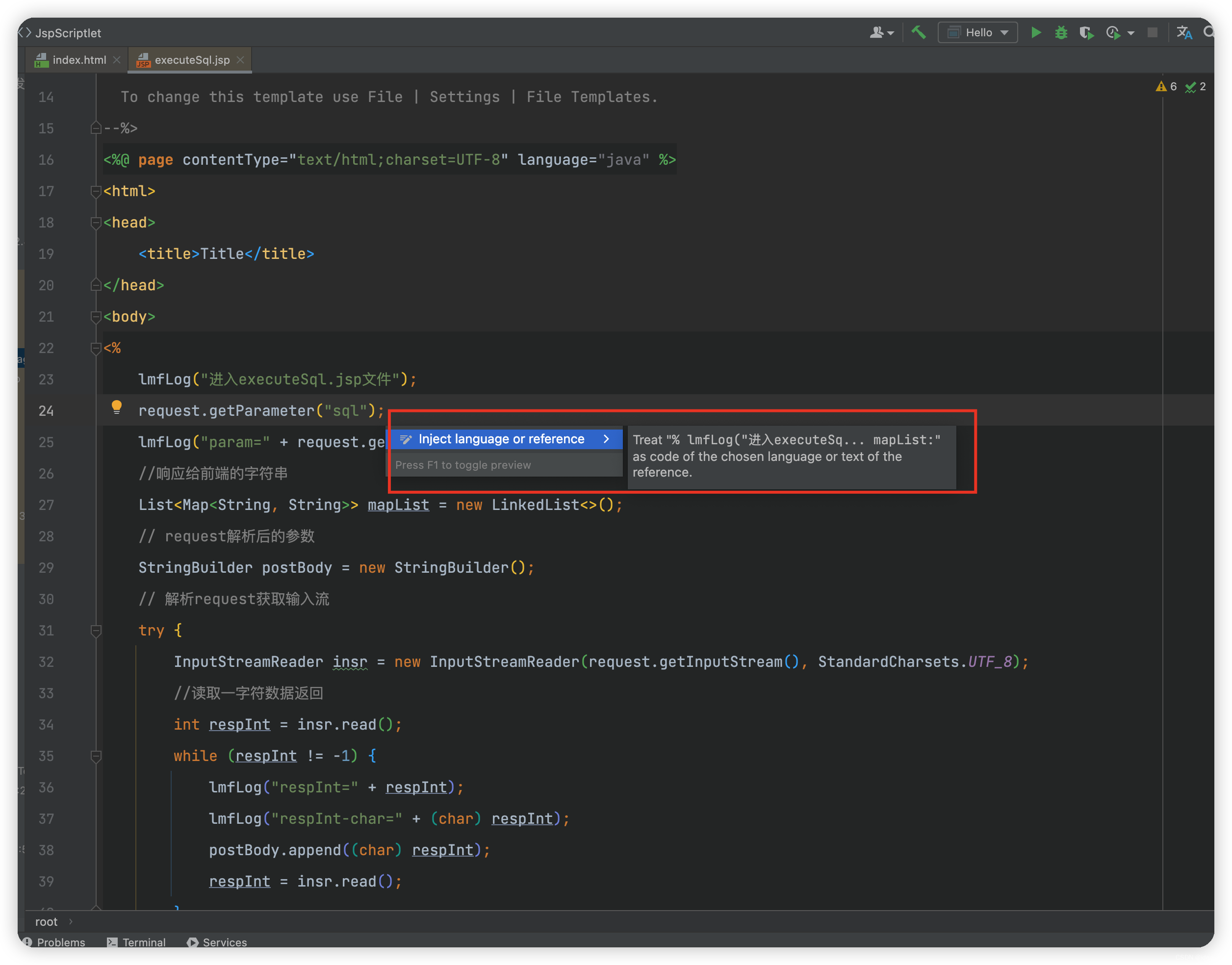Click the page directive on line 16
This screenshot has height=965, width=1232.
click(x=389, y=160)
